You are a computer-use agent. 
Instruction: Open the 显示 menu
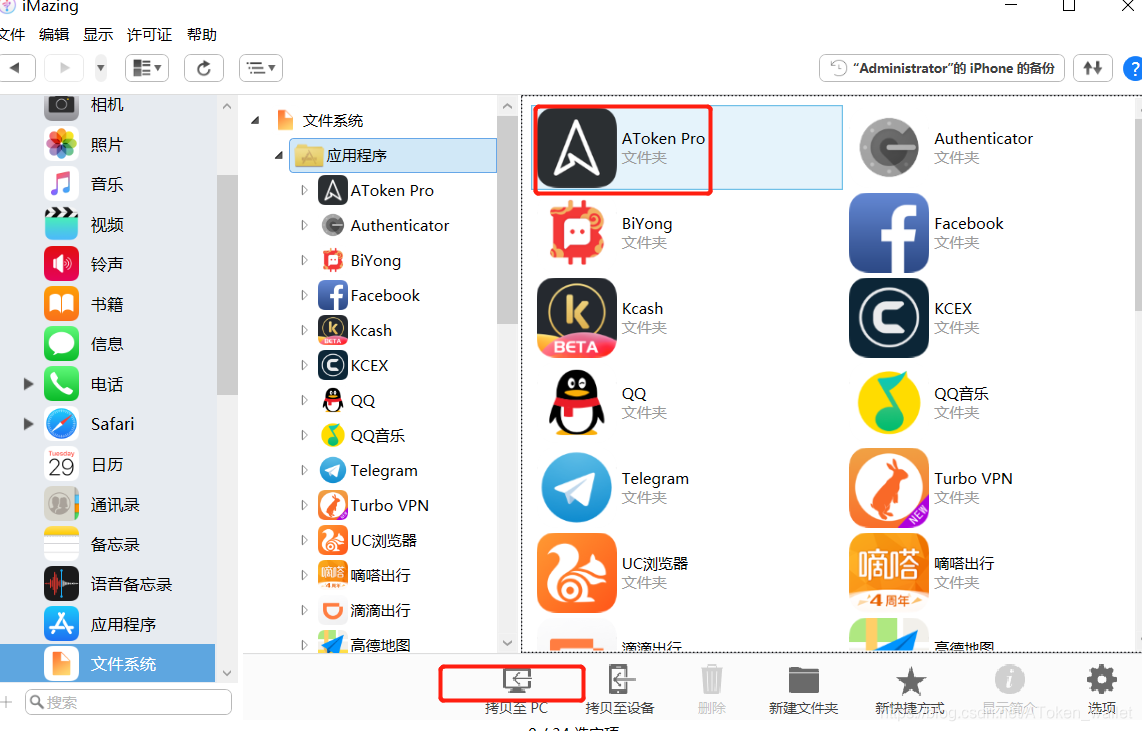click(98, 34)
